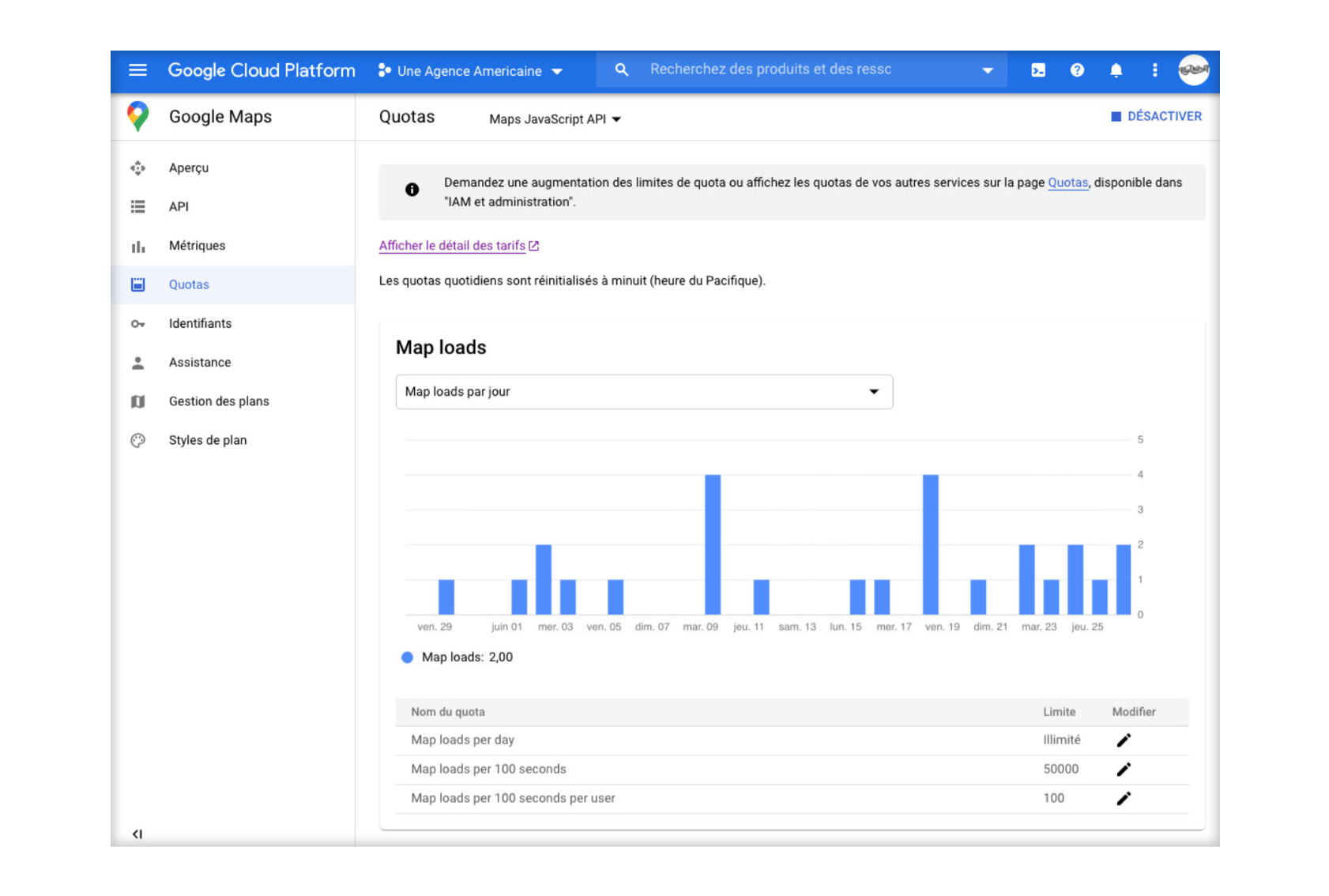Screen dimensions: 1329x896
Task: Edit the Map loads per day quota
Action: tap(1124, 740)
